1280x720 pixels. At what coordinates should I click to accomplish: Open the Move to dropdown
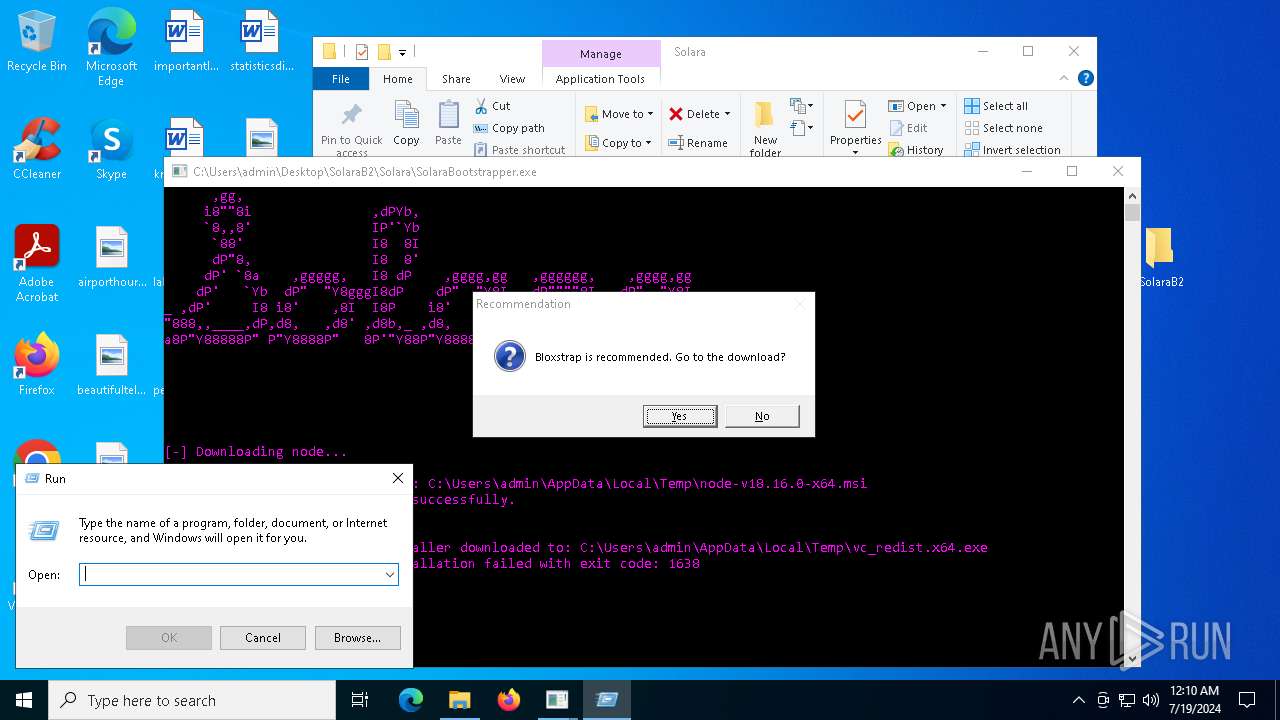[x=619, y=114]
